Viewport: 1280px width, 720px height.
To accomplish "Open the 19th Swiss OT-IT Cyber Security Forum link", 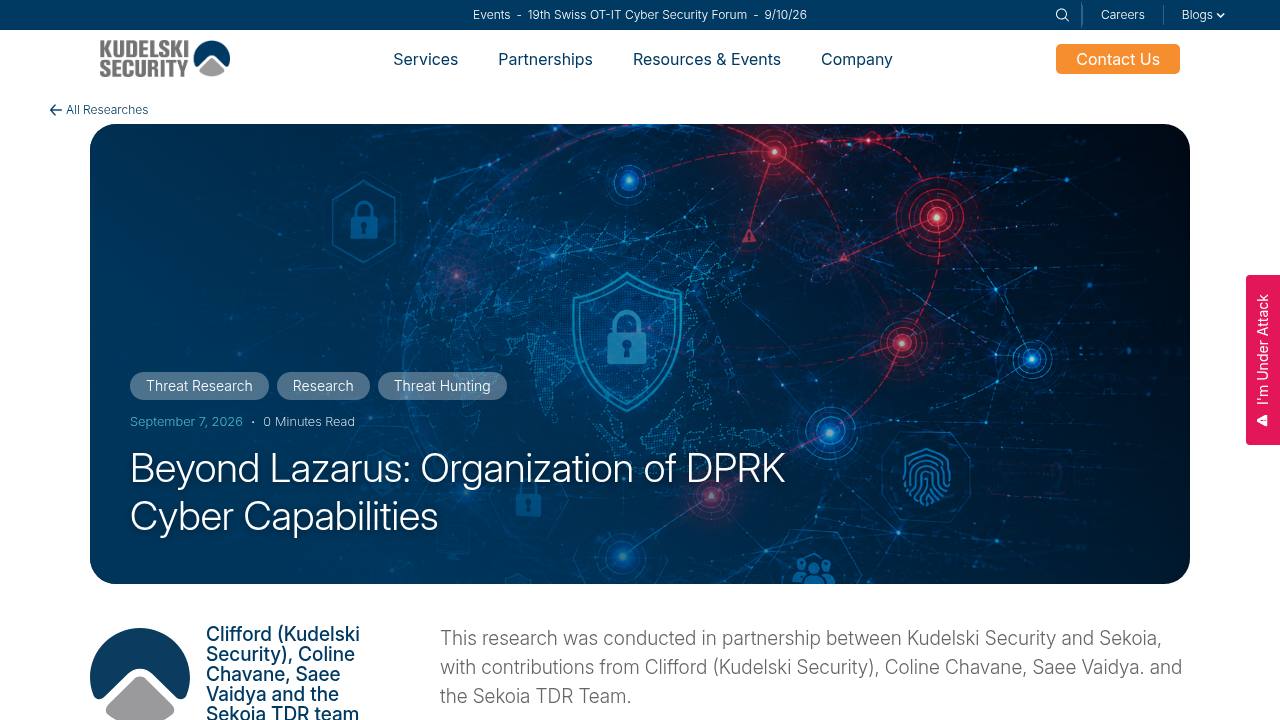I will 637,15.
